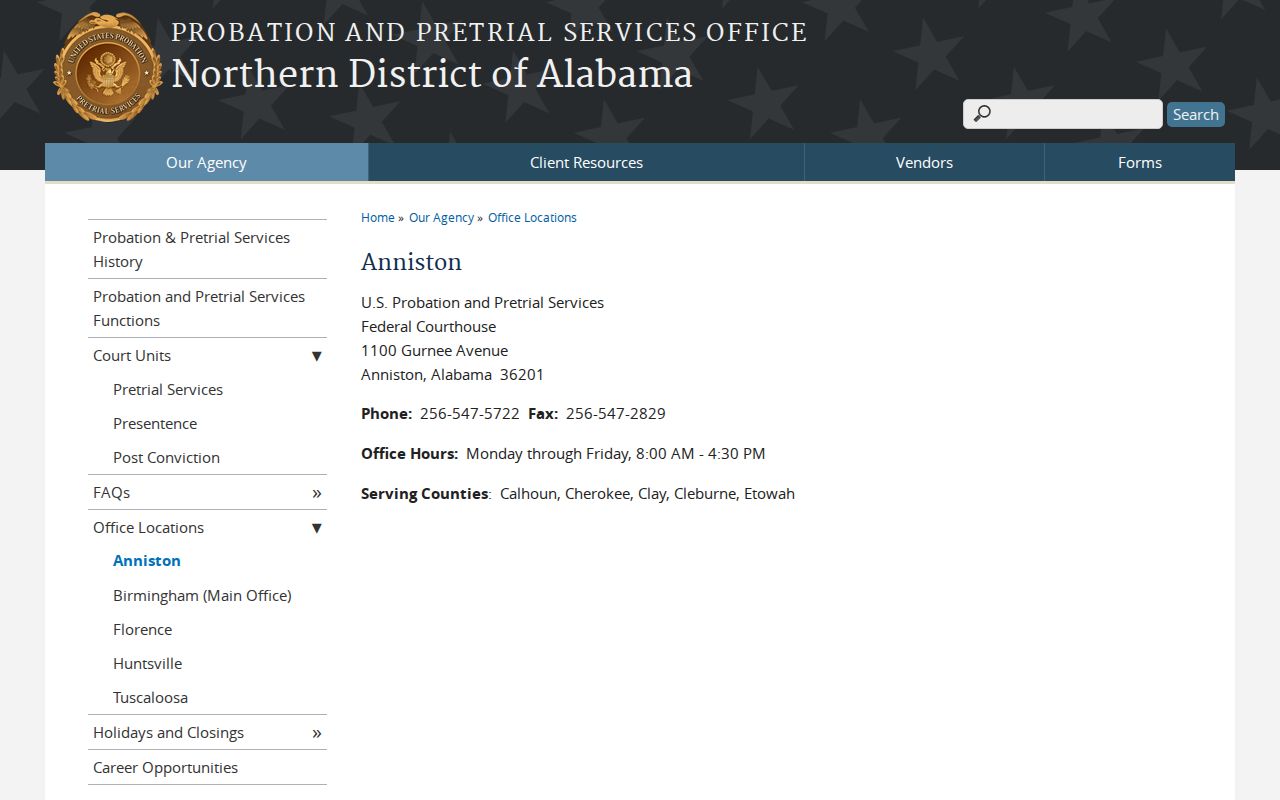Switch to the Forms tab

point(1140,162)
